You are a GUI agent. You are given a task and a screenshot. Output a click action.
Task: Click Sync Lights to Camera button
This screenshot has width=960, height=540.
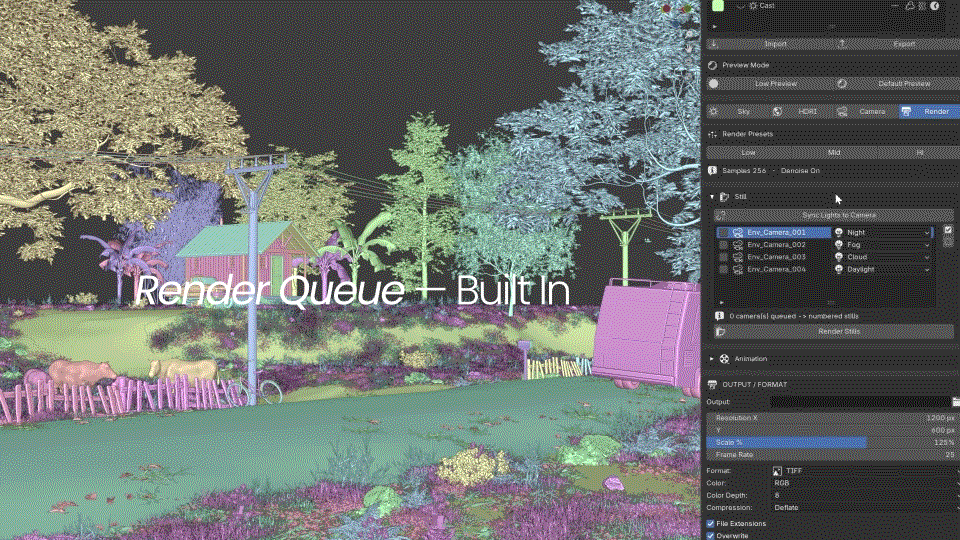(833, 216)
